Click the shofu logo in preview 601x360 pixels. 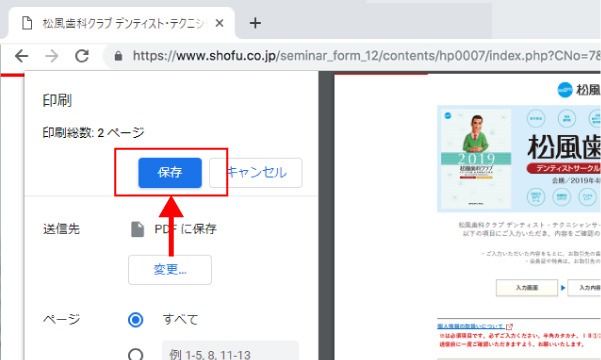pos(565,90)
